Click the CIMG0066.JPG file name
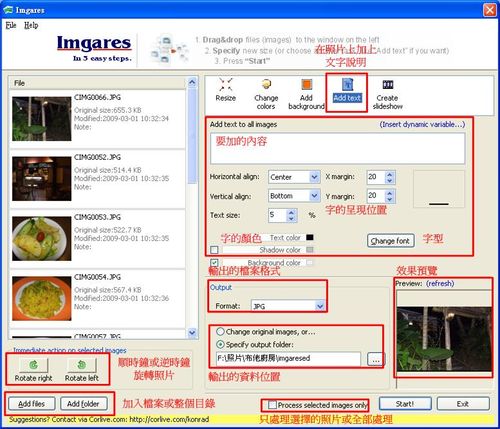The height and width of the screenshot is (429, 500). [97, 97]
